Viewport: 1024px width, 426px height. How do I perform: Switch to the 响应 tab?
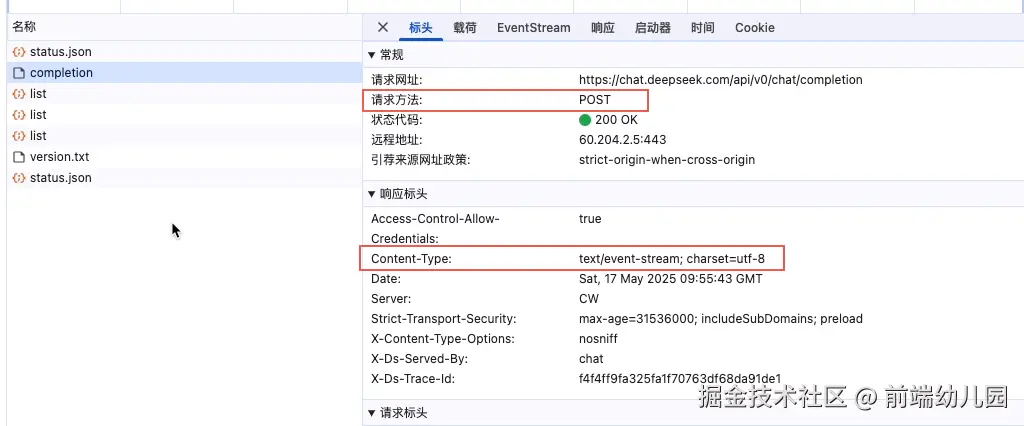(x=602, y=28)
